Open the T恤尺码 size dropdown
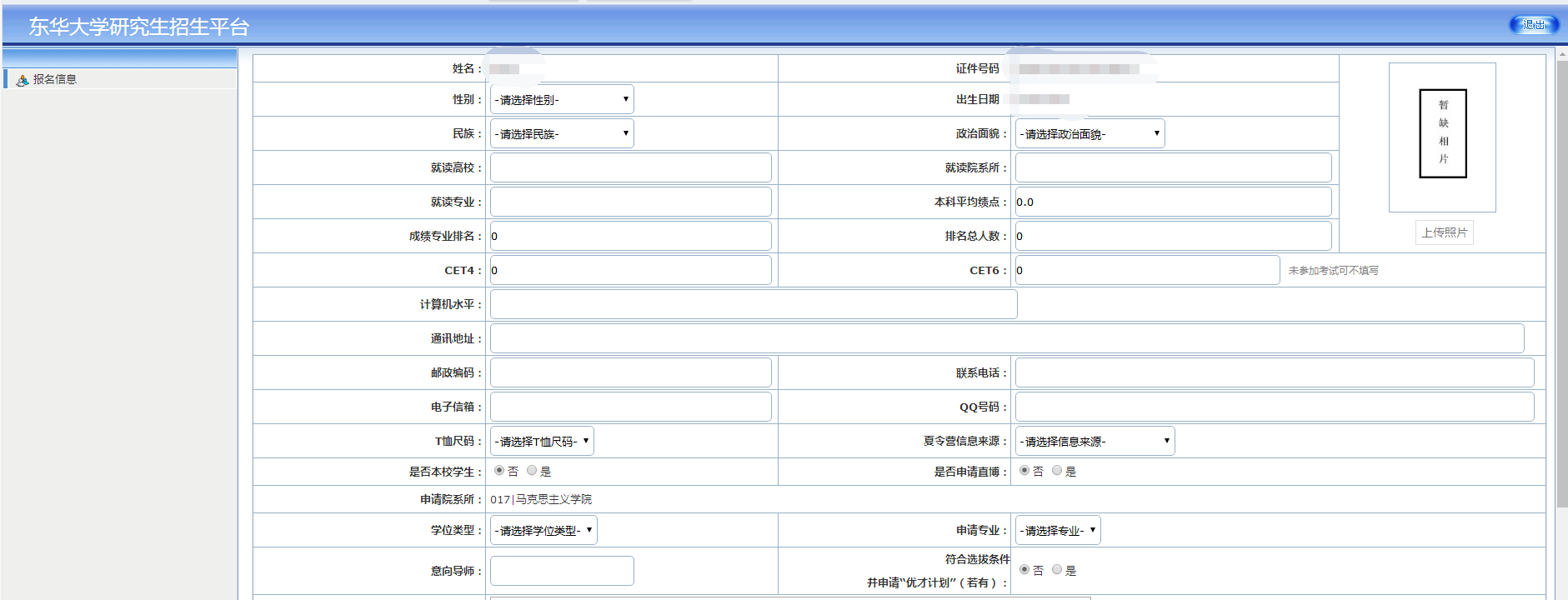 pos(542,442)
